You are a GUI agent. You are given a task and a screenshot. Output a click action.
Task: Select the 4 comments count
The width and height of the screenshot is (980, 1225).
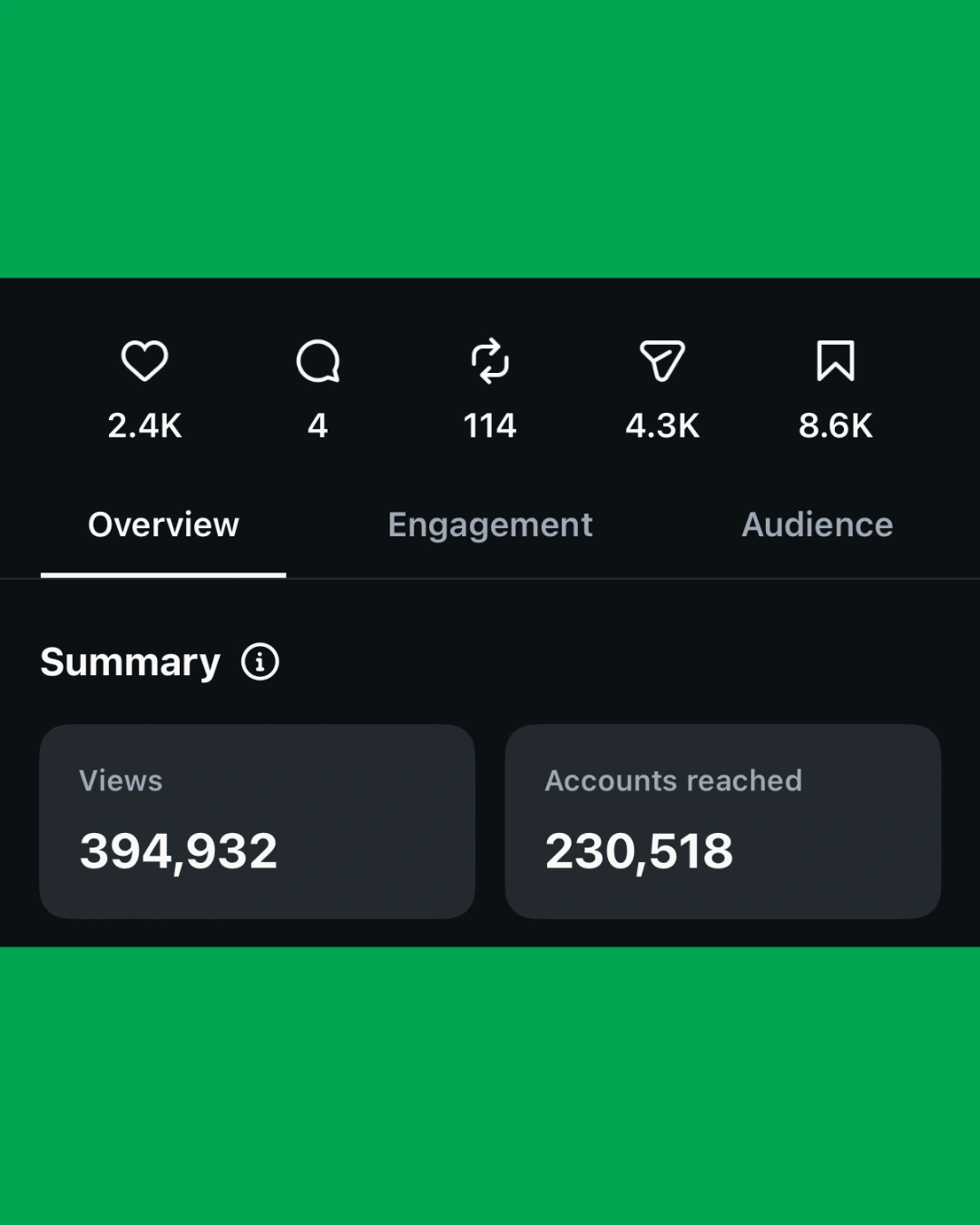click(318, 426)
